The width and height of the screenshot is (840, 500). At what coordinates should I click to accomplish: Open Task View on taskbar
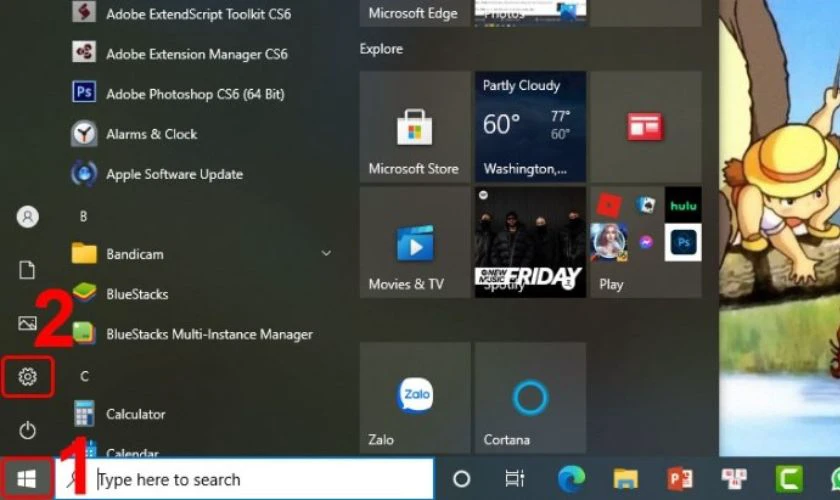pyautogui.click(x=515, y=479)
